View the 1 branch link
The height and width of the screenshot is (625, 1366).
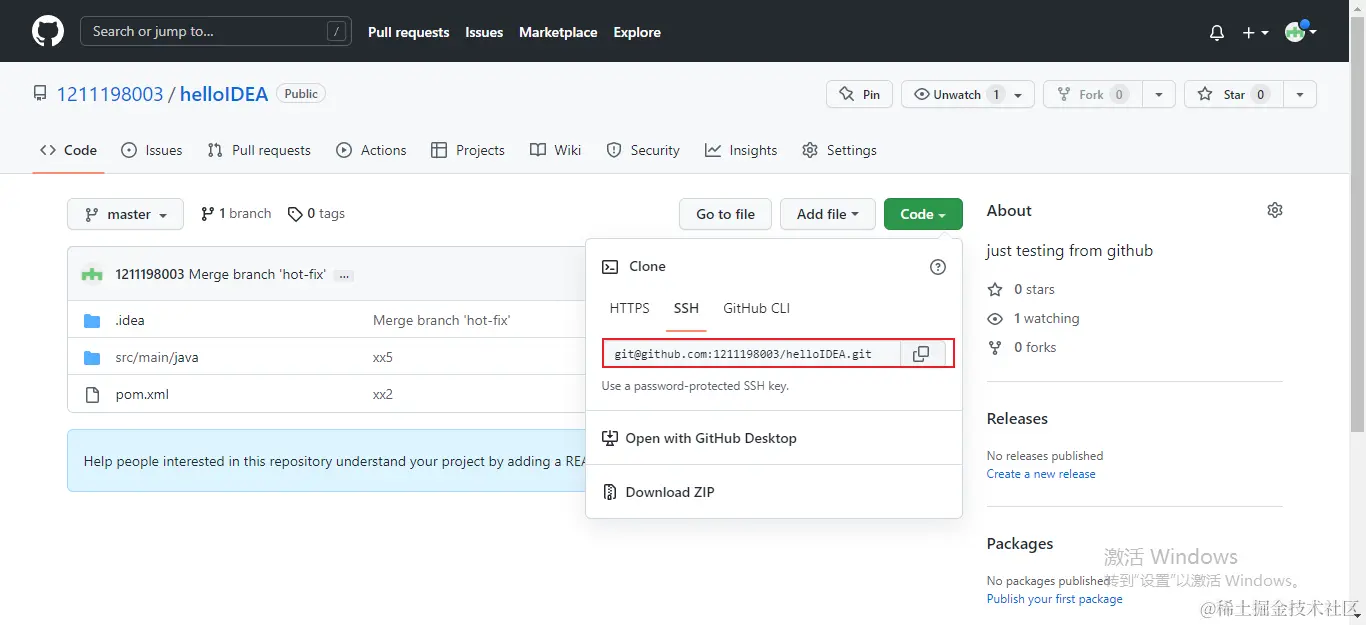tap(236, 213)
